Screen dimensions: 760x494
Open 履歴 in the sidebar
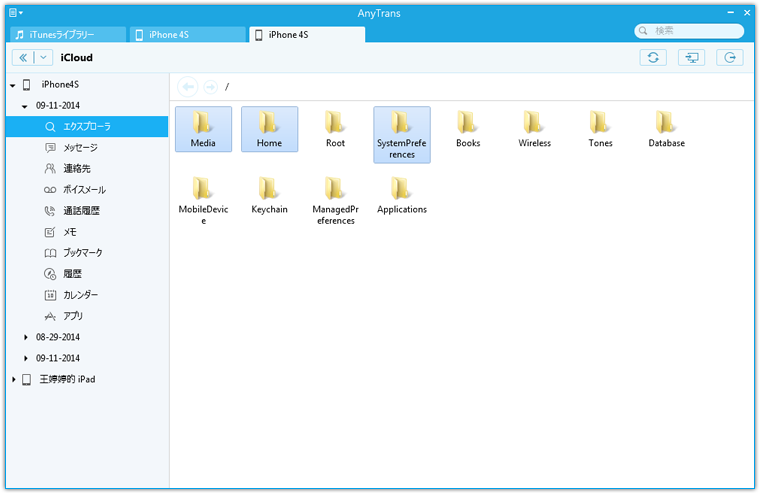(x=87, y=274)
